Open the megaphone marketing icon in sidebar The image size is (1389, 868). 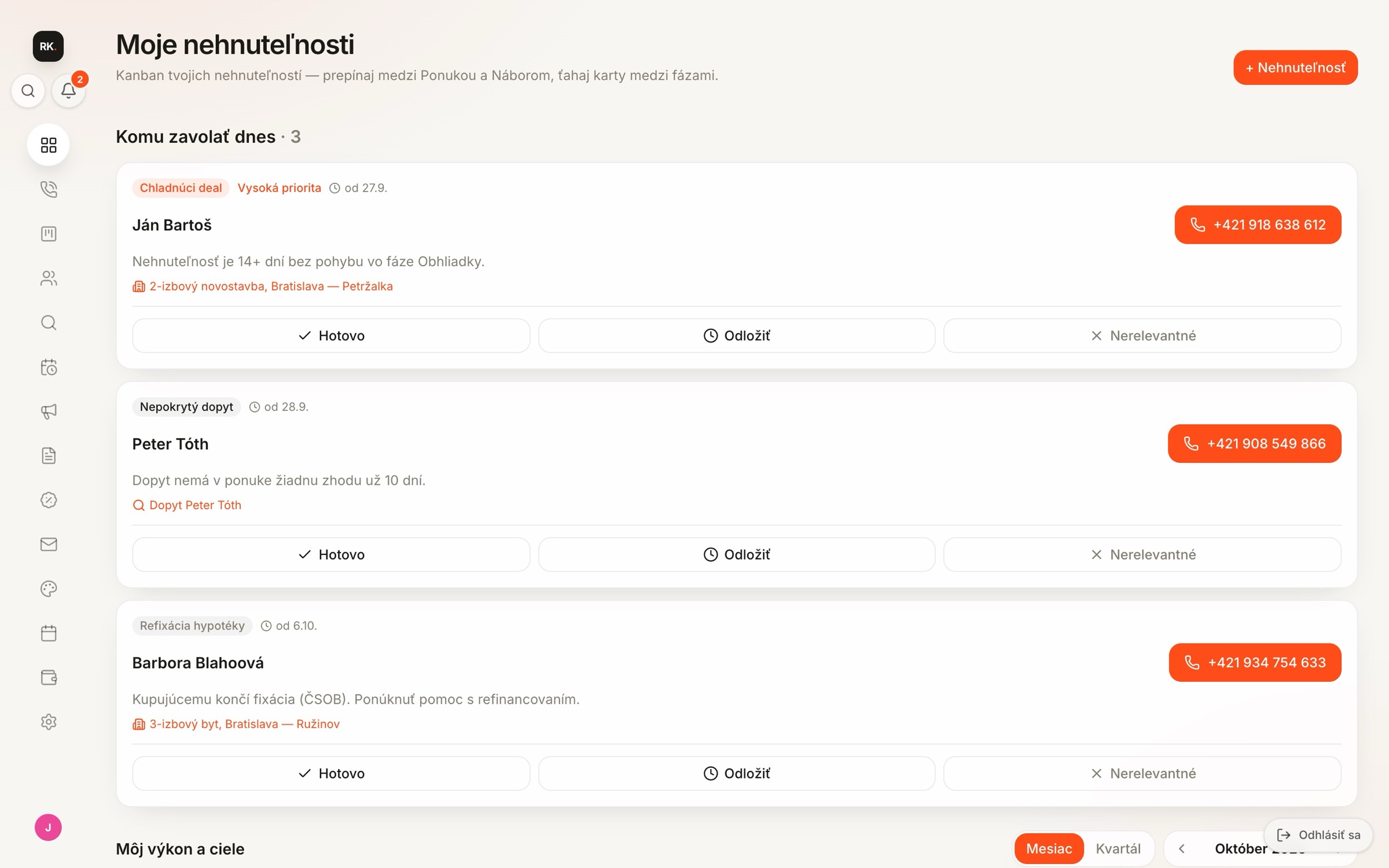(49, 411)
